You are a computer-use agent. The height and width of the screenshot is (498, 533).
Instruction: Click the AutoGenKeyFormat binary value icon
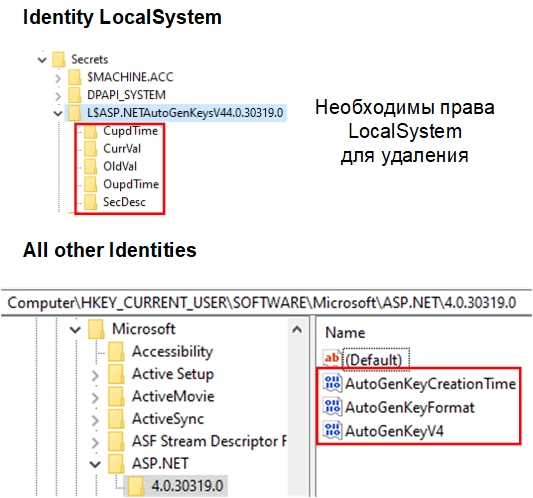tap(332, 407)
